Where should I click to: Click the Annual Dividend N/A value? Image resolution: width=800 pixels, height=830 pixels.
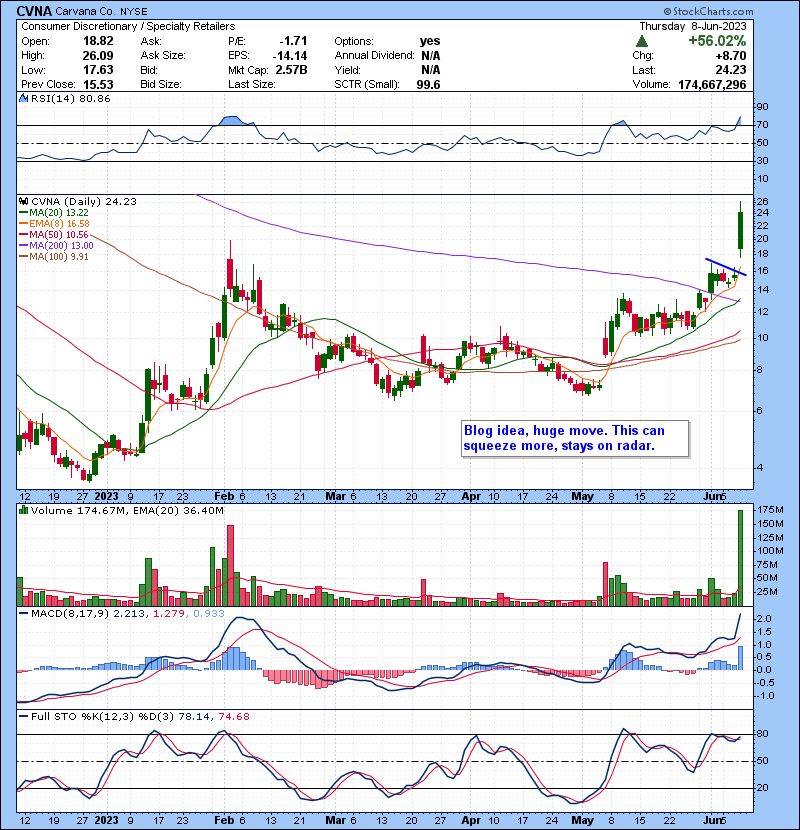[x=430, y=55]
